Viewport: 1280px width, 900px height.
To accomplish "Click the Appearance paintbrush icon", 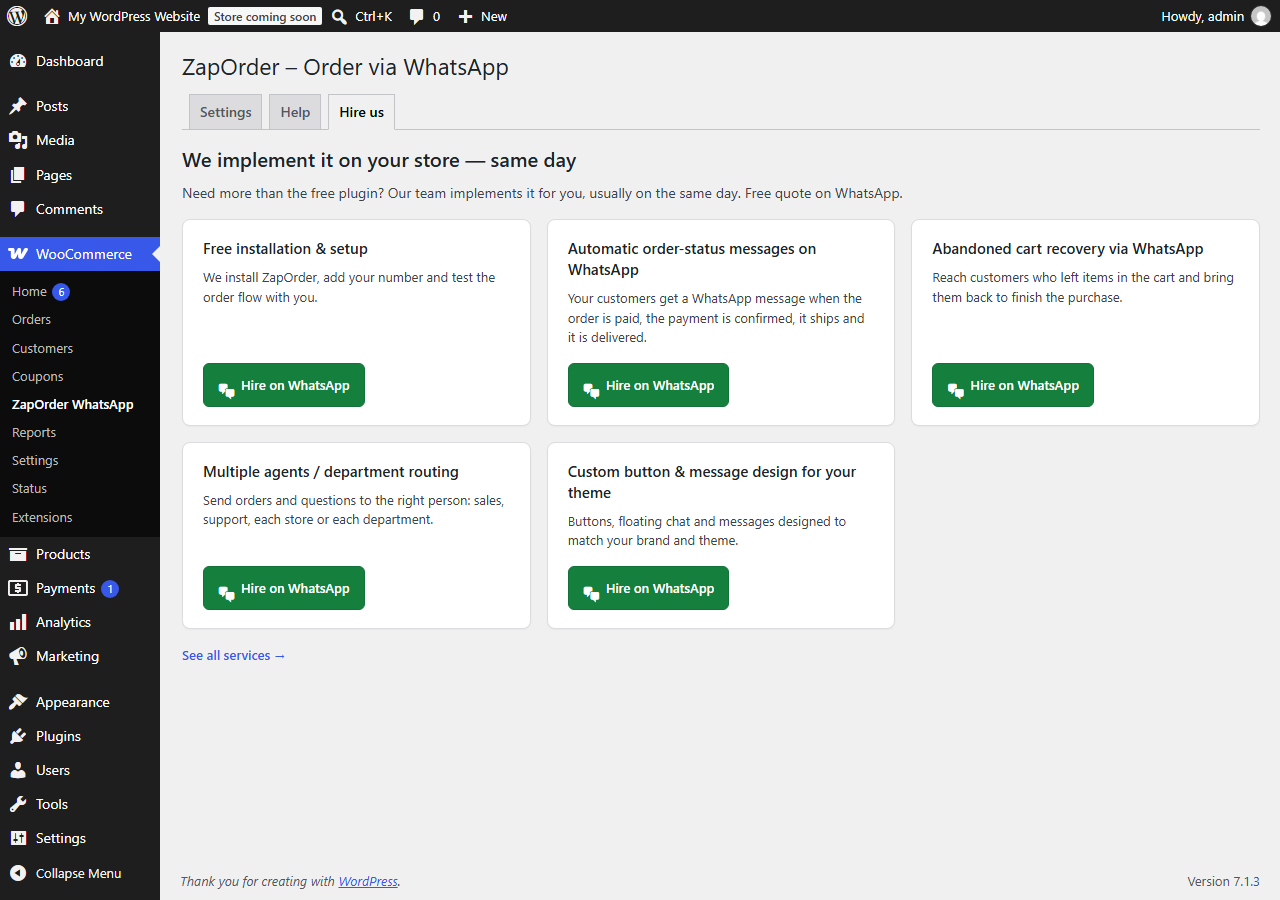I will pyautogui.click(x=18, y=702).
